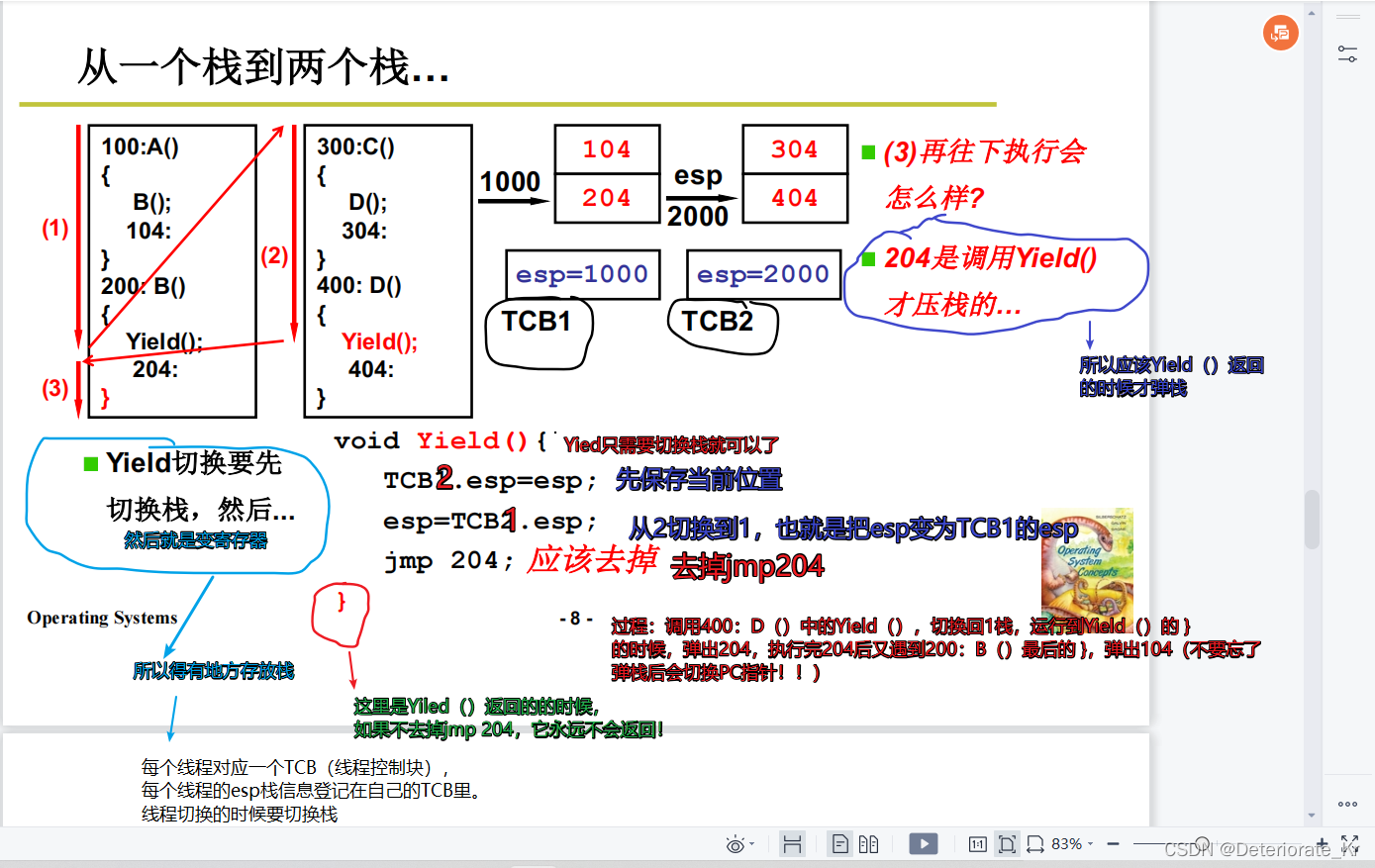Viewport: 1375px width, 868px height.
Task: Click slide title '从一个栈到两个栈…'
Action: [263, 67]
